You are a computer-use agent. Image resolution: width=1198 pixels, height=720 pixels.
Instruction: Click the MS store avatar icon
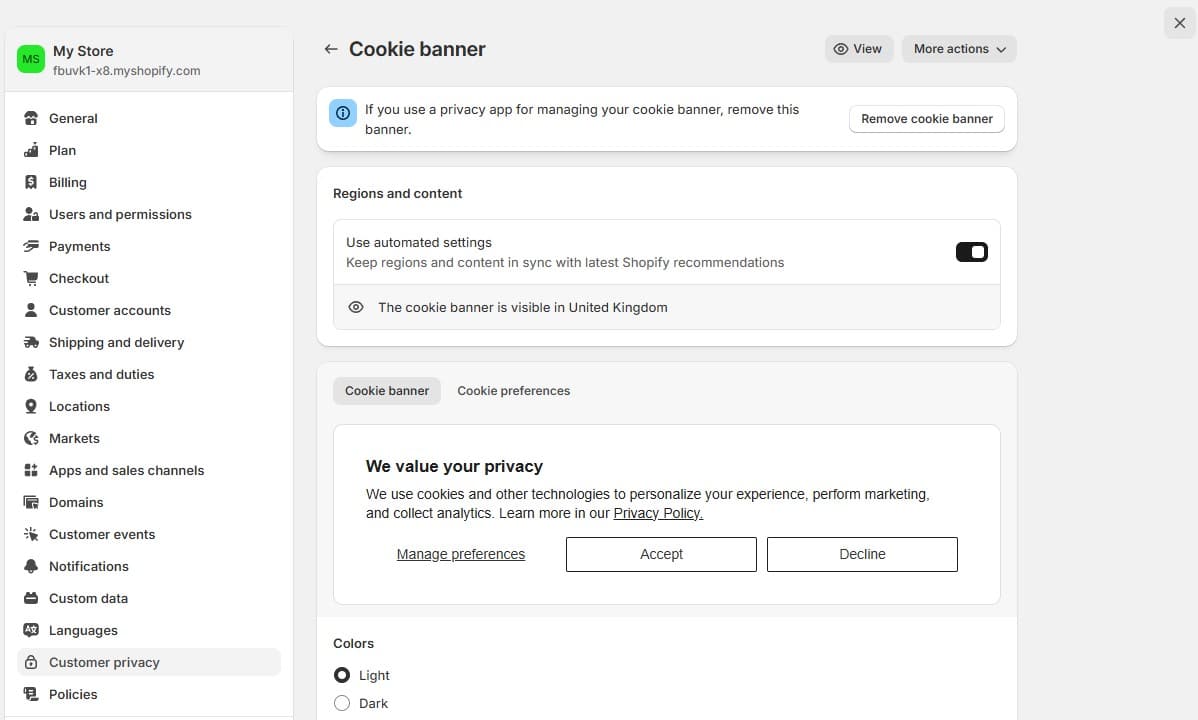point(31,60)
